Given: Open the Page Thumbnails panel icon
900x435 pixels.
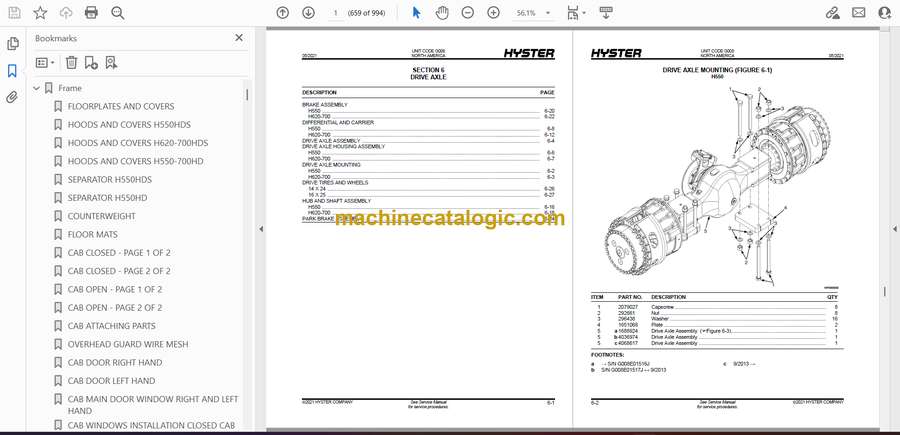Looking at the screenshot, I should [13, 44].
